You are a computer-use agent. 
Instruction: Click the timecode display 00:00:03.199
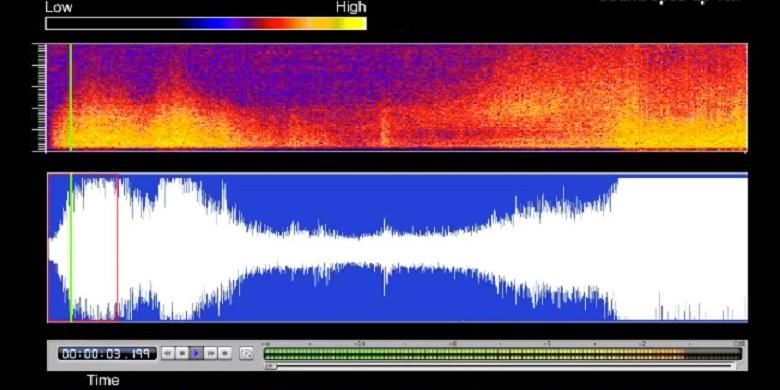pos(107,354)
